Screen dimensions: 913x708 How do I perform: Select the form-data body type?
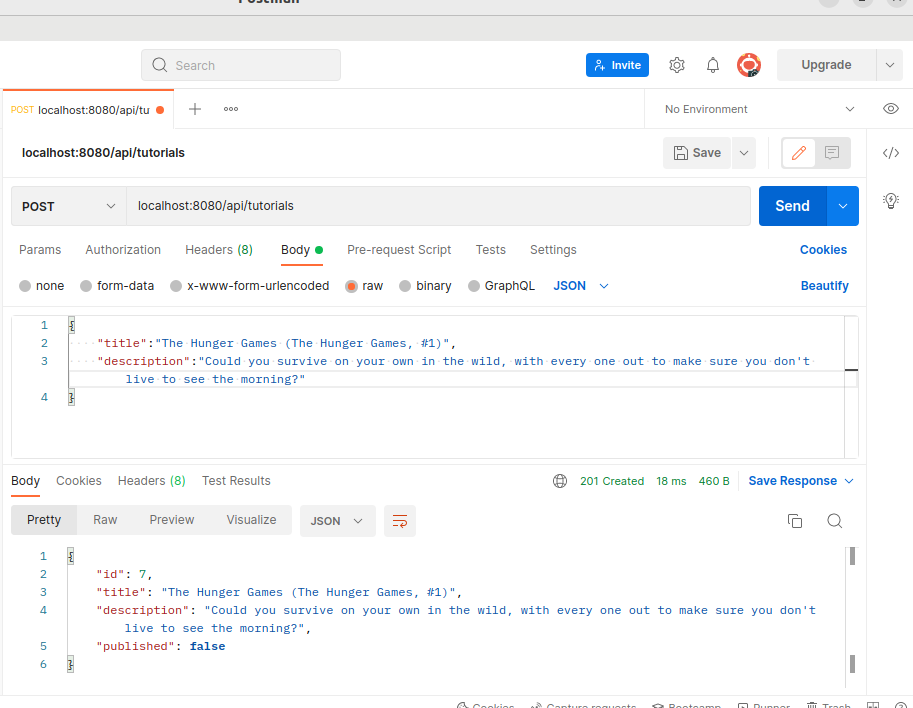[x=117, y=286]
